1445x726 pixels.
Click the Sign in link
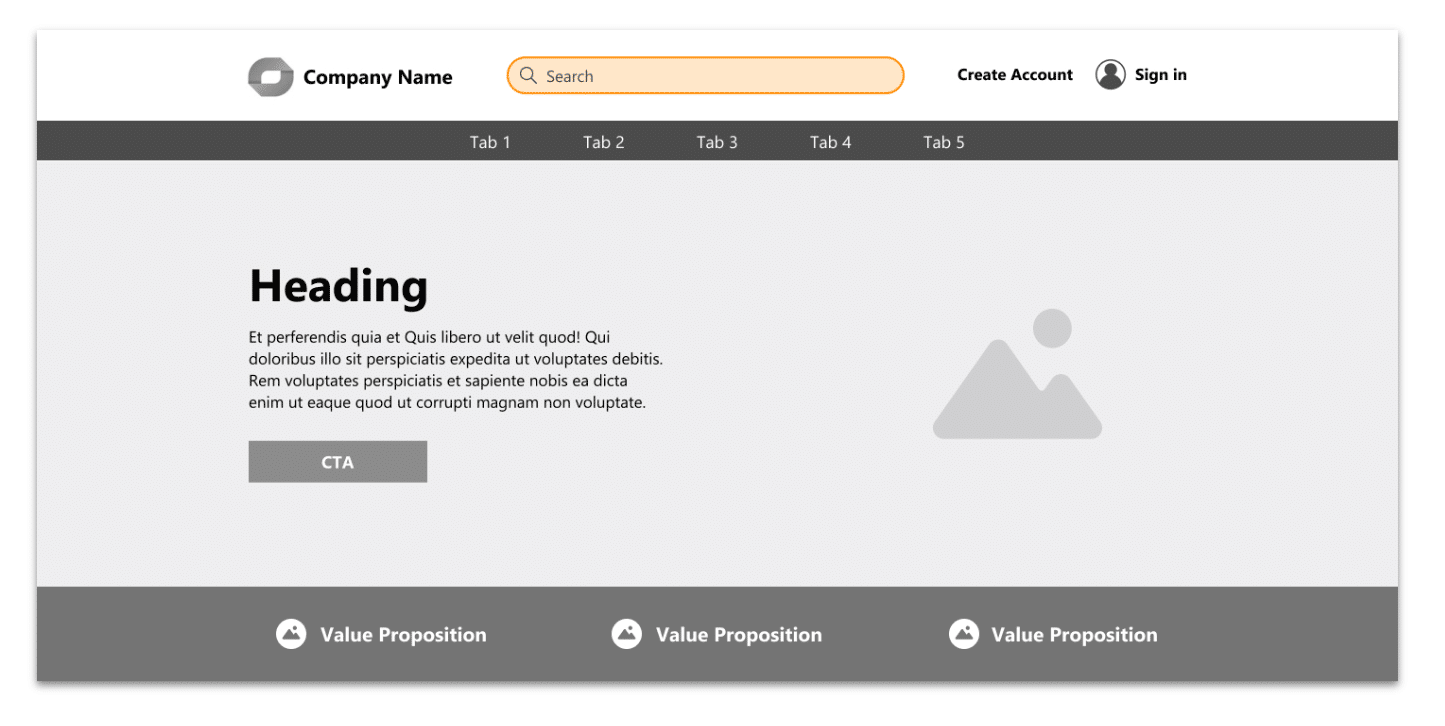click(1161, 75)
